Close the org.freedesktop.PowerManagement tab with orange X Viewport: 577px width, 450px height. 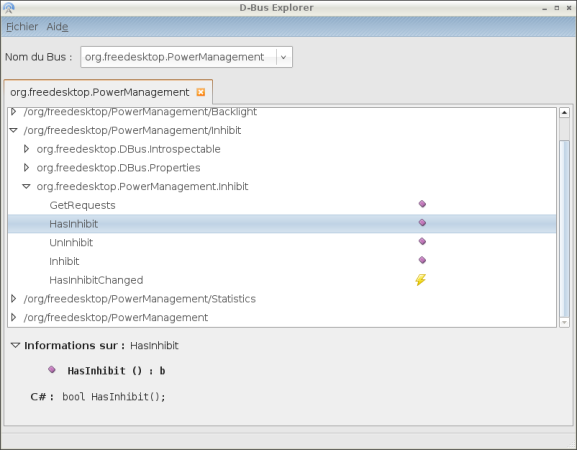point(201,92)
